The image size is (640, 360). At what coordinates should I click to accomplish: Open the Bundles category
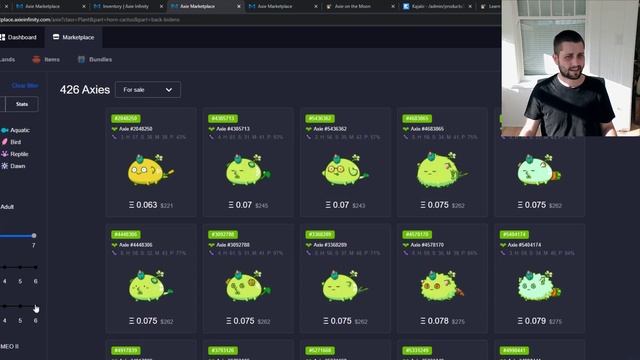pos(95,60)
